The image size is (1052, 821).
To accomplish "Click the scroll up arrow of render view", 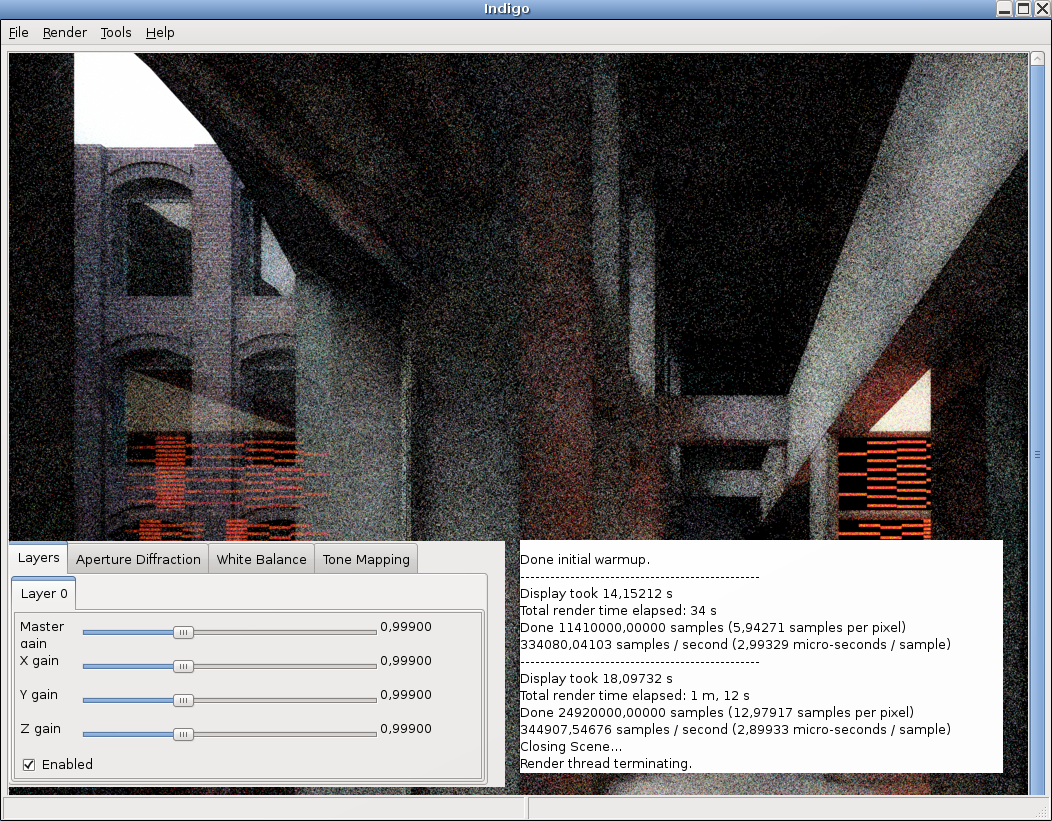I will pyautogui.click(x=1037, y=59).
